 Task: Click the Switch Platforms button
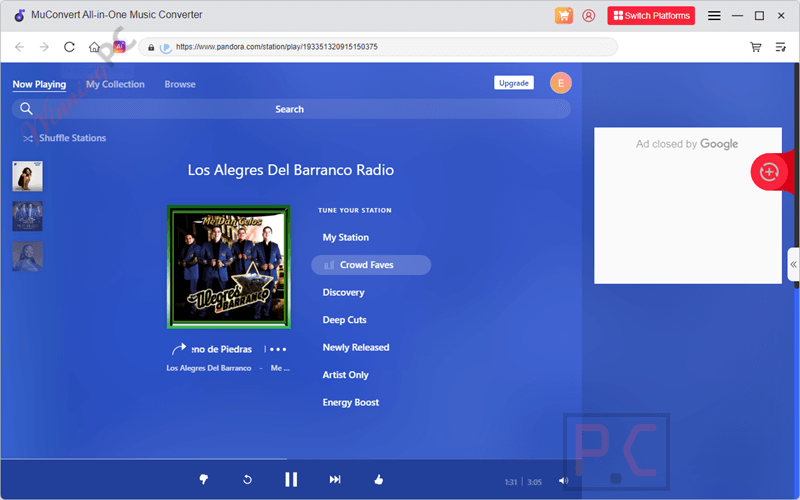(651, 15)
